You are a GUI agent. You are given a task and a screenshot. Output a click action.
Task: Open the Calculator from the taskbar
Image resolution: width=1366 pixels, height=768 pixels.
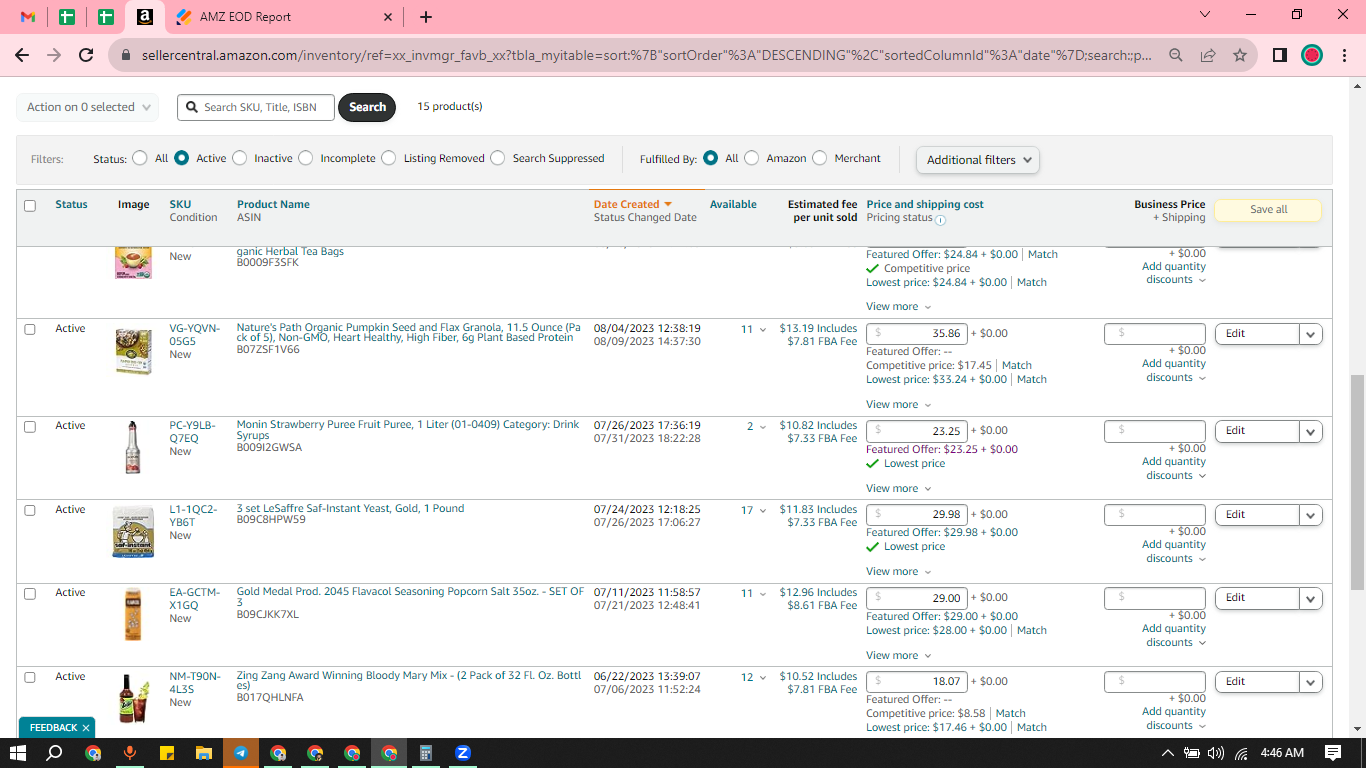pos(425,753)
